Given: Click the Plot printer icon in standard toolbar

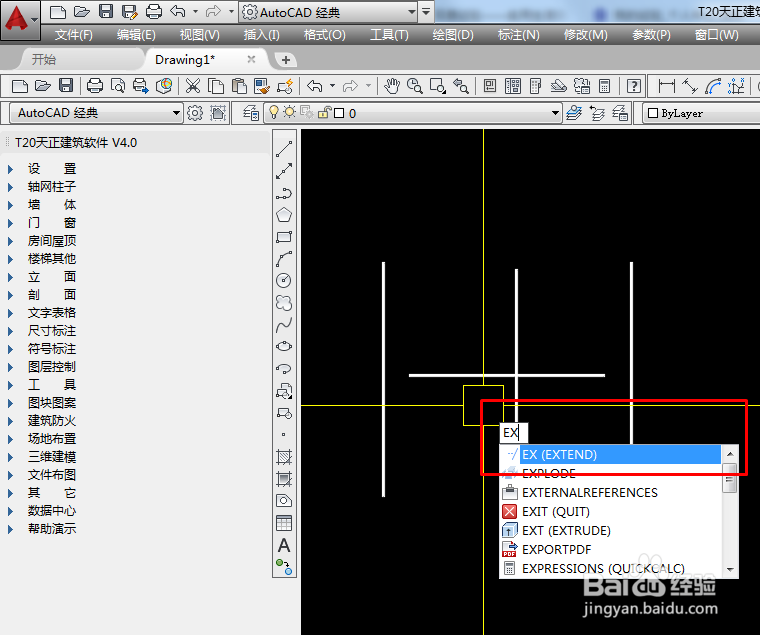Looking at the screenshot, I should pyautogui.click(x=95, y=86).
